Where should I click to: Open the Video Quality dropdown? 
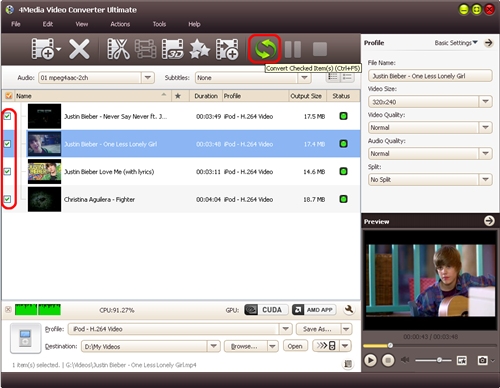(485, 127)
